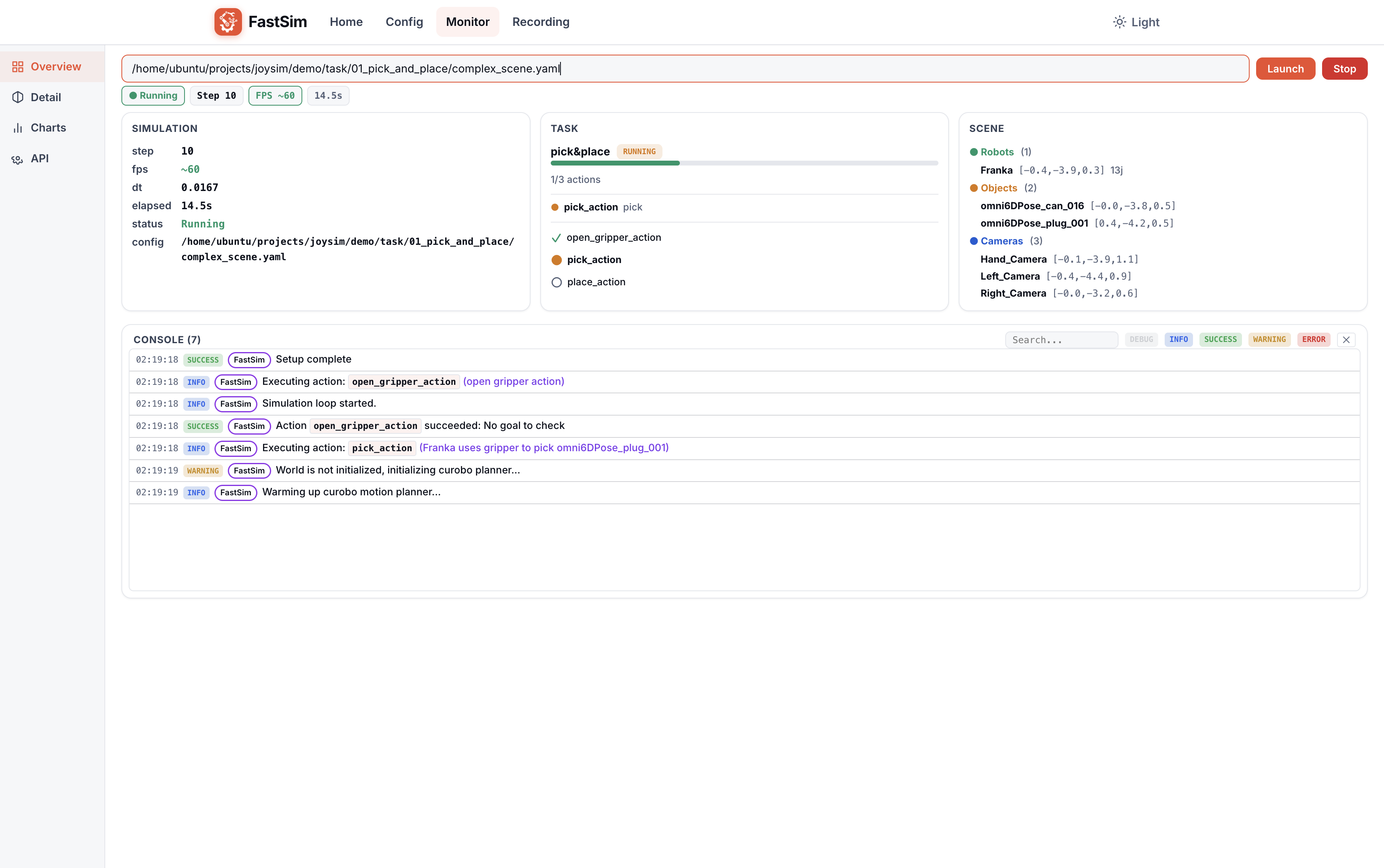Click 'World is not initialized' warning log
1384x868 pixels.
click(744, 470)
